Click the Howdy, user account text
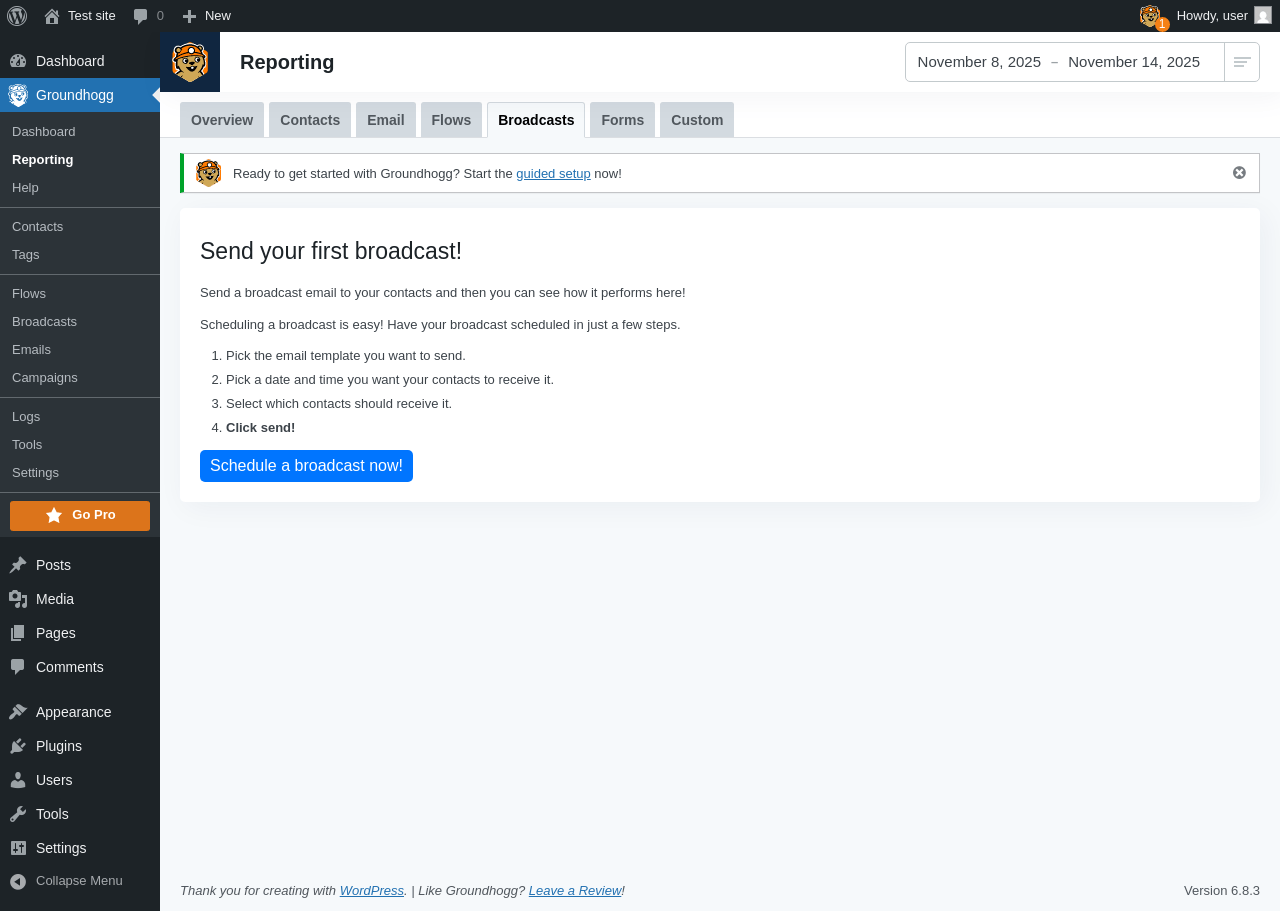 (1212, 16)
